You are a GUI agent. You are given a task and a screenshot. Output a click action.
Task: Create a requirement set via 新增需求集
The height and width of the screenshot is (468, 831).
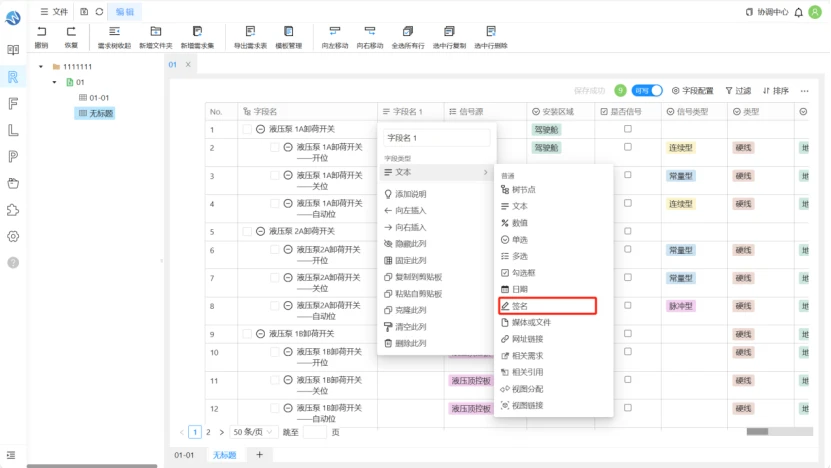point(197,37)
